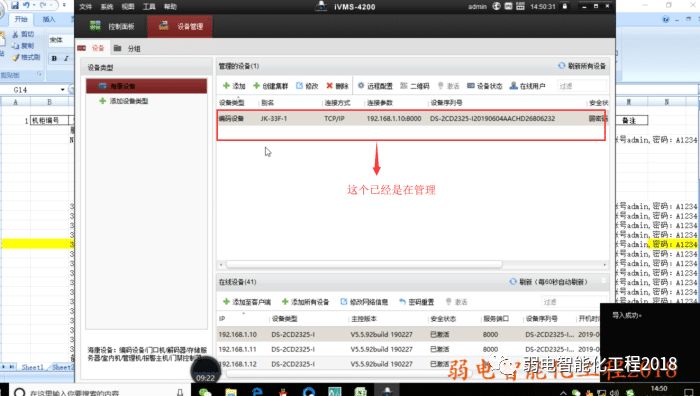
Task: Click the 添加 (Add) device button
Action: (x=234, y=86)
